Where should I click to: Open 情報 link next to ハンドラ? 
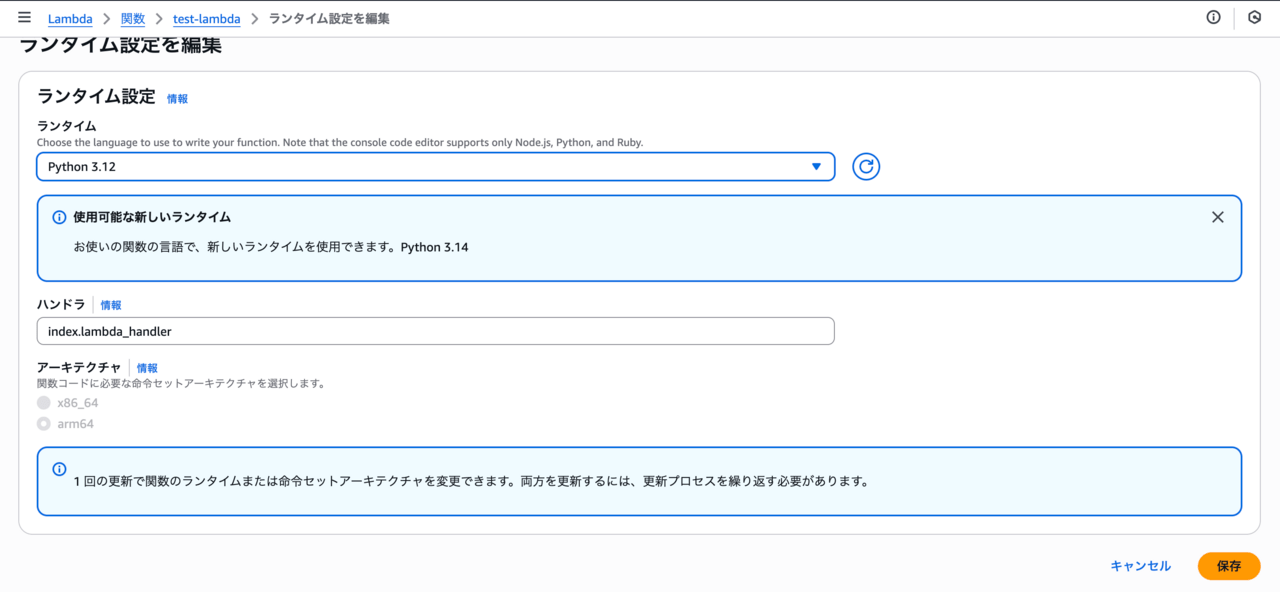[111, 305]
